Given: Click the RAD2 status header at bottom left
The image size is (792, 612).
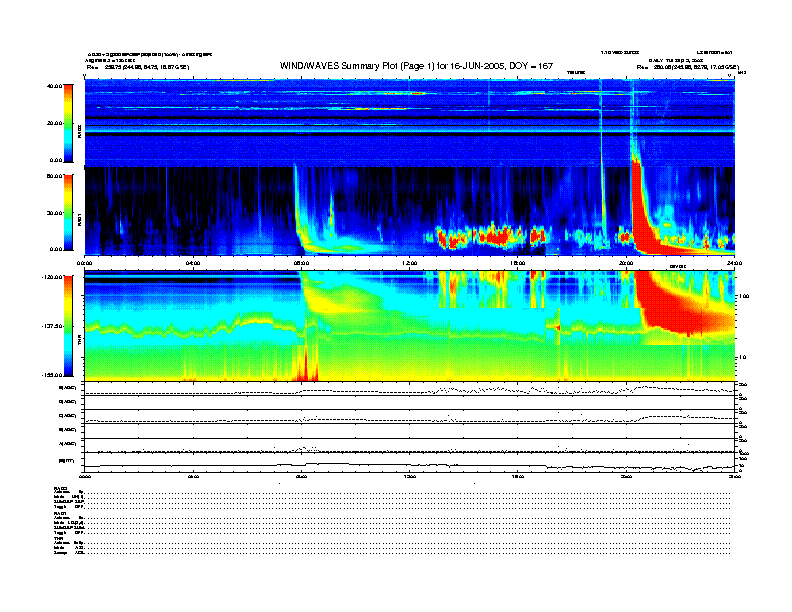Looking at the screenshot, I should click(61, 488).
